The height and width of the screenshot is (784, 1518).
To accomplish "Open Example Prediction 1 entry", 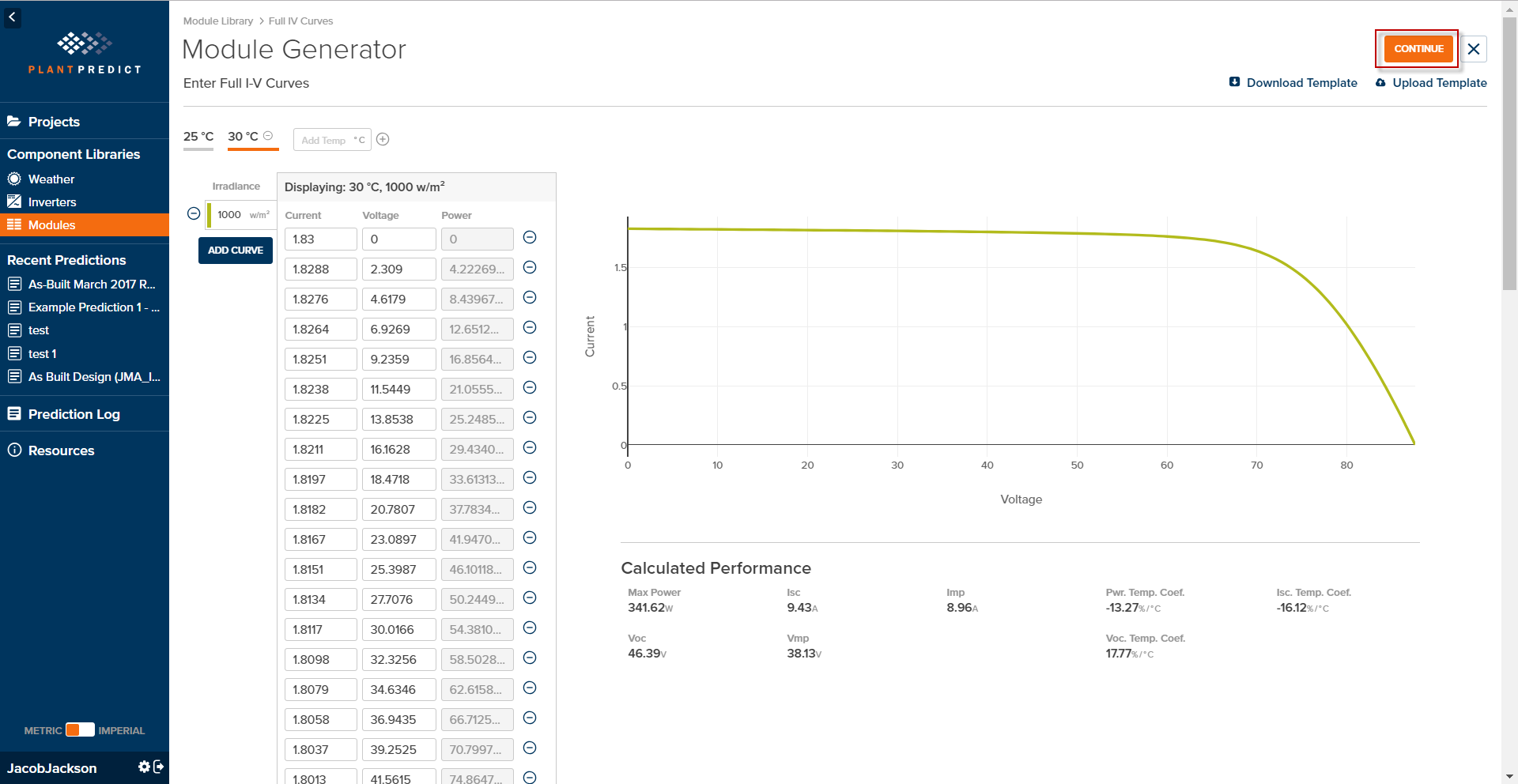I will click(x=85, y=307).
